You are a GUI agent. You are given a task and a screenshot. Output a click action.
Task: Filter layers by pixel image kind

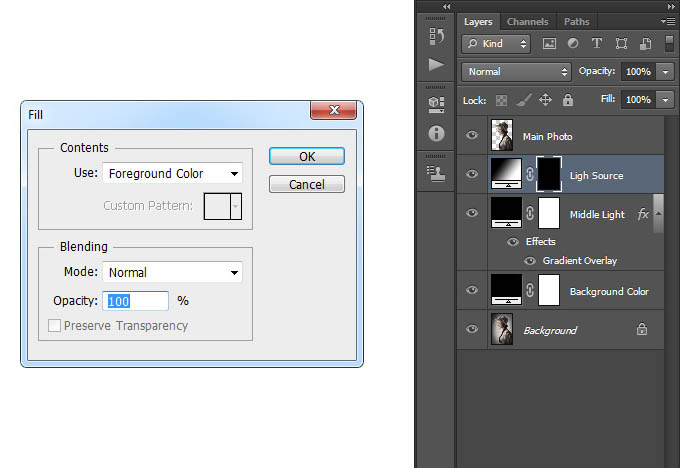(x=549, y=44)
